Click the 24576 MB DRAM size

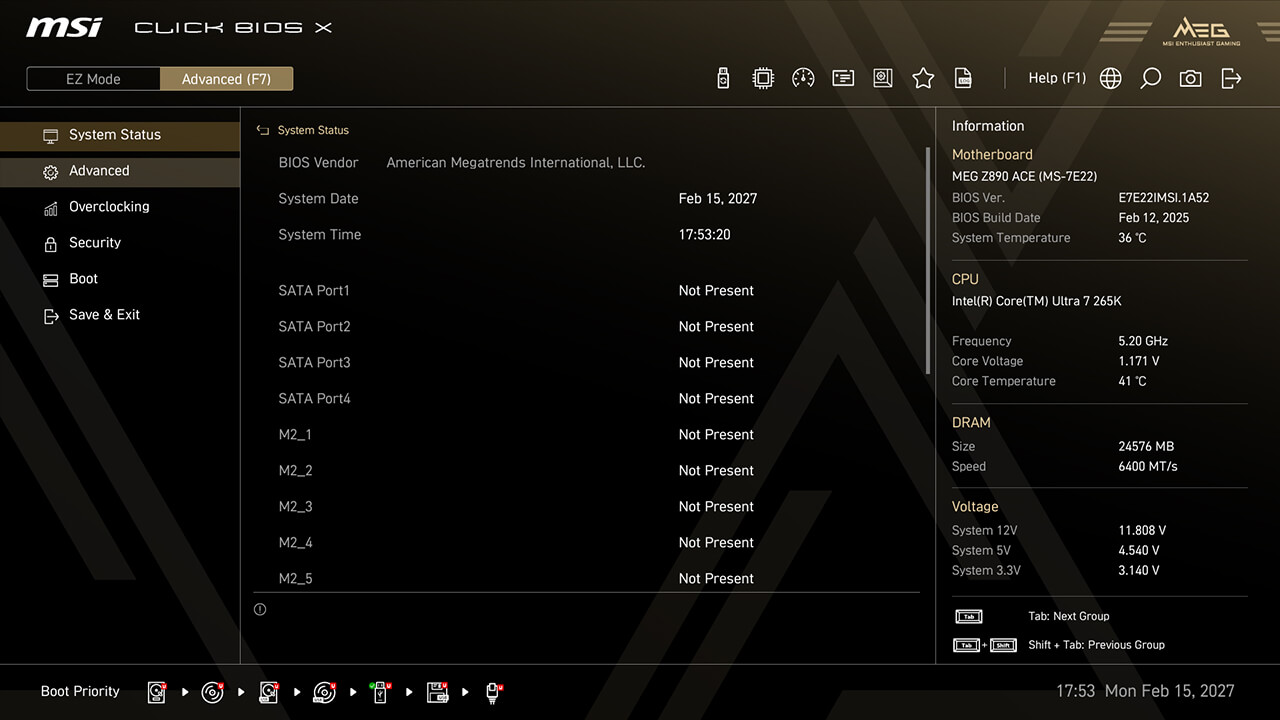pyautogui.click(x=1146, y=447)
